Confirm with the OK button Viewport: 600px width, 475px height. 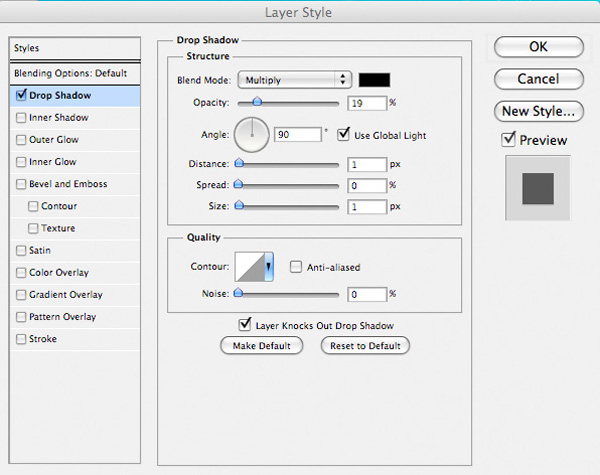pyautogui.click(x=539, y=47)
